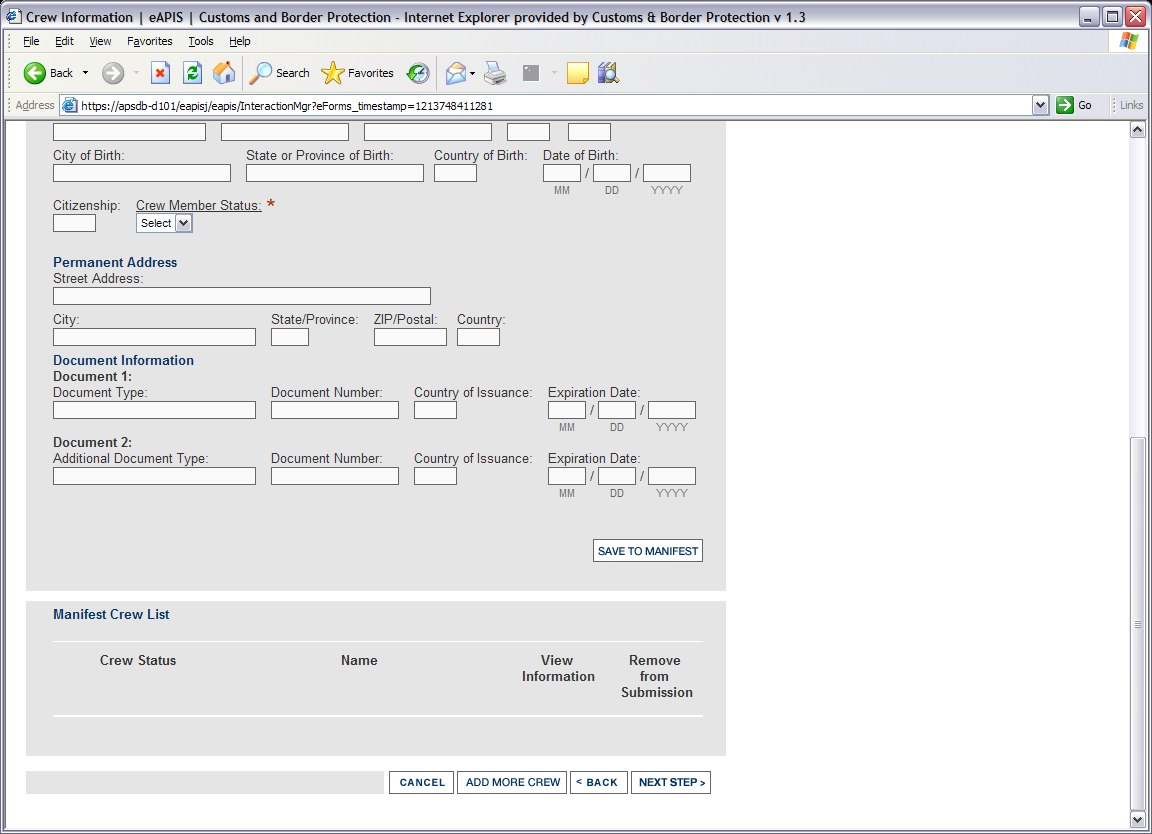This screenshot has height=834, width=1152.
Task: Click the Document 1 Document Number field
Action: (x=334, y=410)
